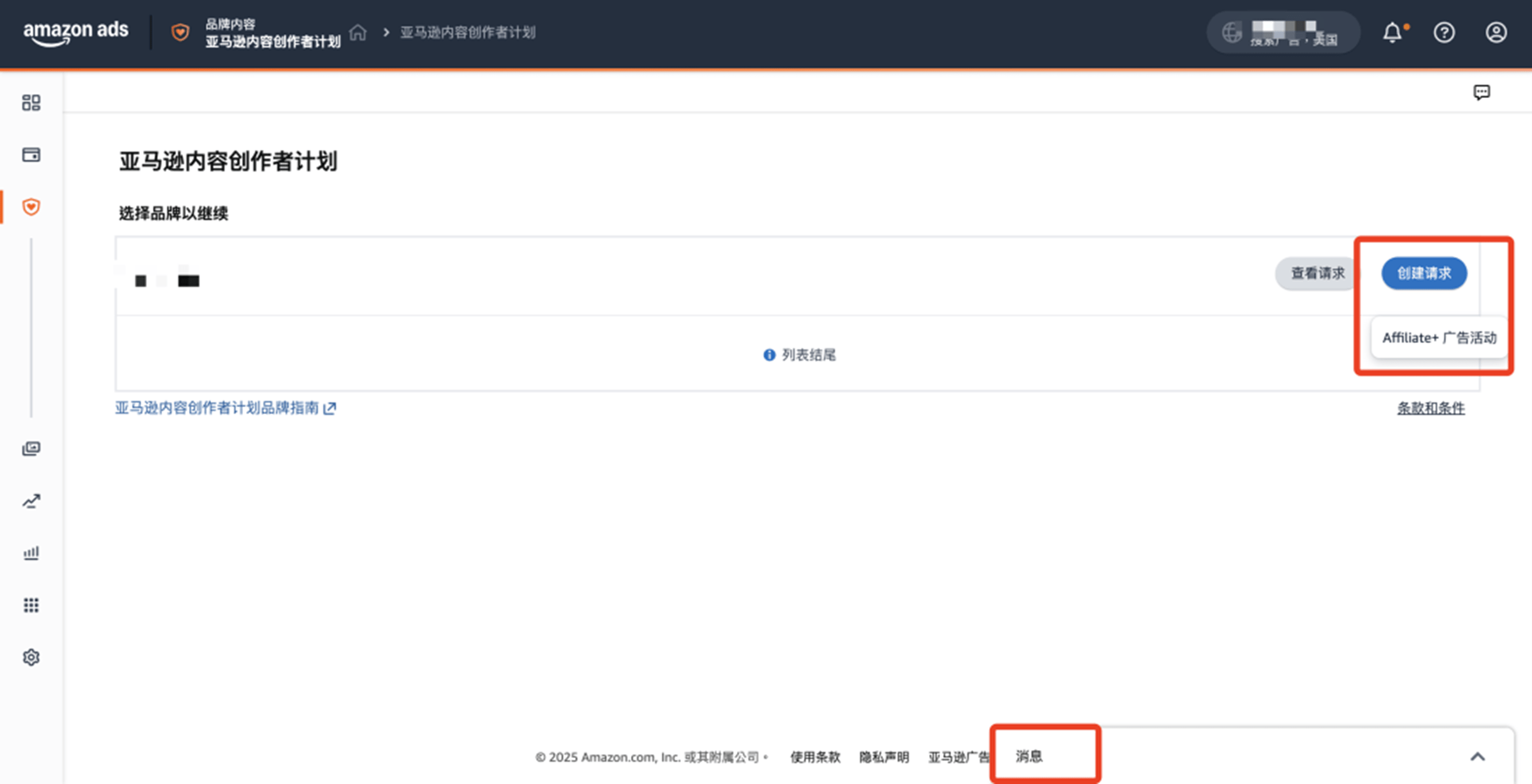Screen dimensions: 1532x784
Task: Click the 创建请求 button
Action: 1424,273
